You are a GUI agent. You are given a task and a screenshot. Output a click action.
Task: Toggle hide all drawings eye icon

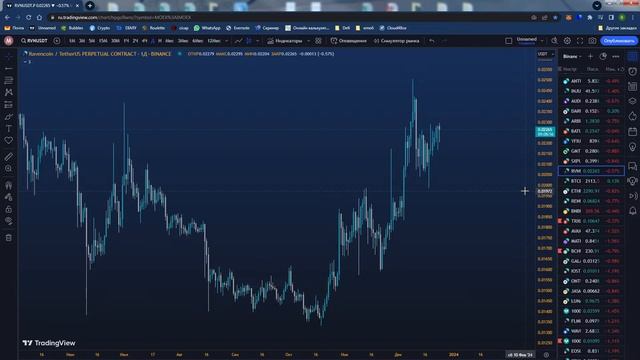point(9,221)
